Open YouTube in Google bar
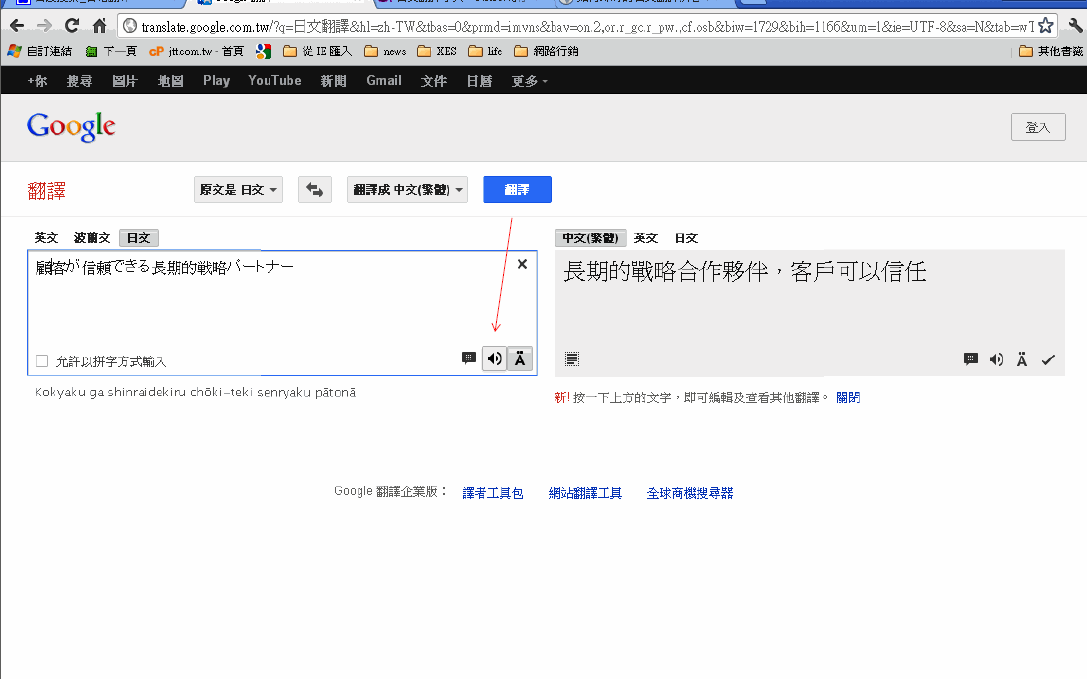 275,81
